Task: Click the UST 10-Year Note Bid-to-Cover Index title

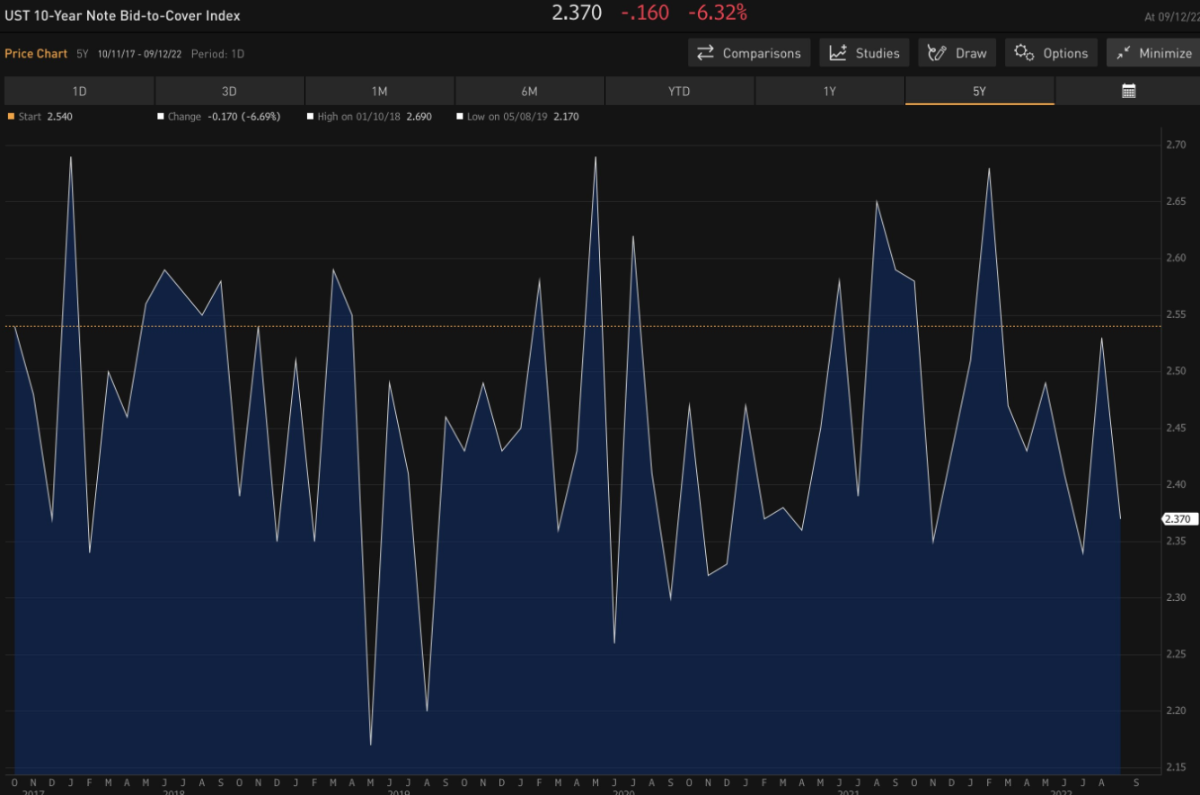Action: click(x=122, y=15)
